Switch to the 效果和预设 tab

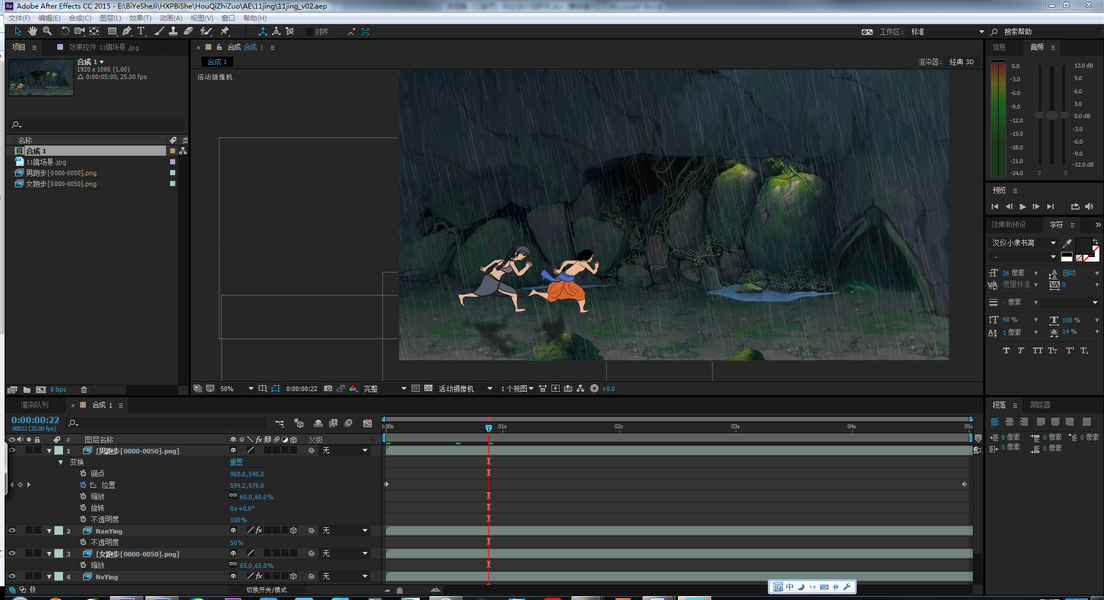coord(1008,225)
